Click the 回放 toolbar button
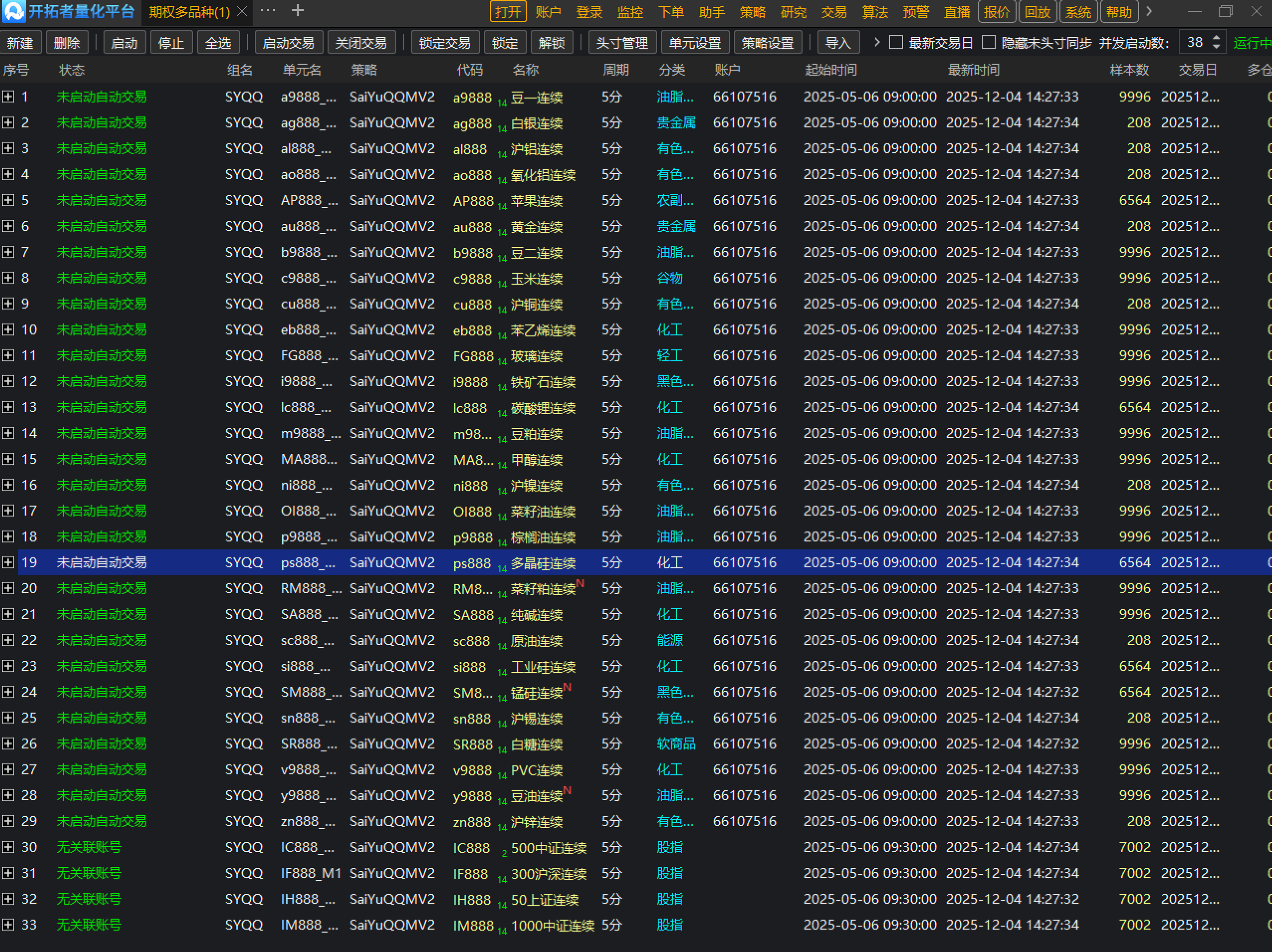The image size is (1272, 952). click(1038, 12)
